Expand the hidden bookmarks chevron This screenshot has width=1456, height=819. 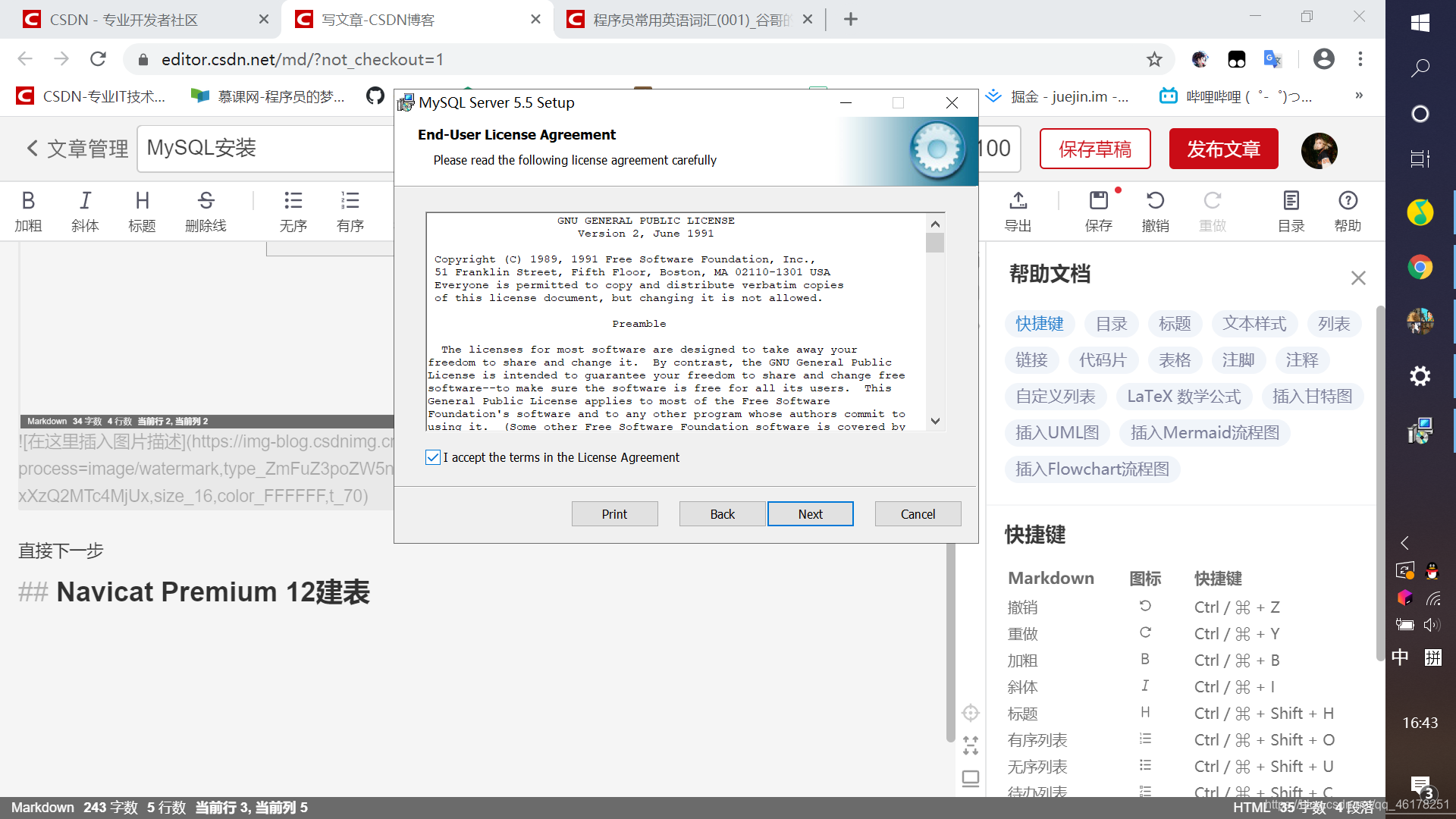(x=1359, y=96)
